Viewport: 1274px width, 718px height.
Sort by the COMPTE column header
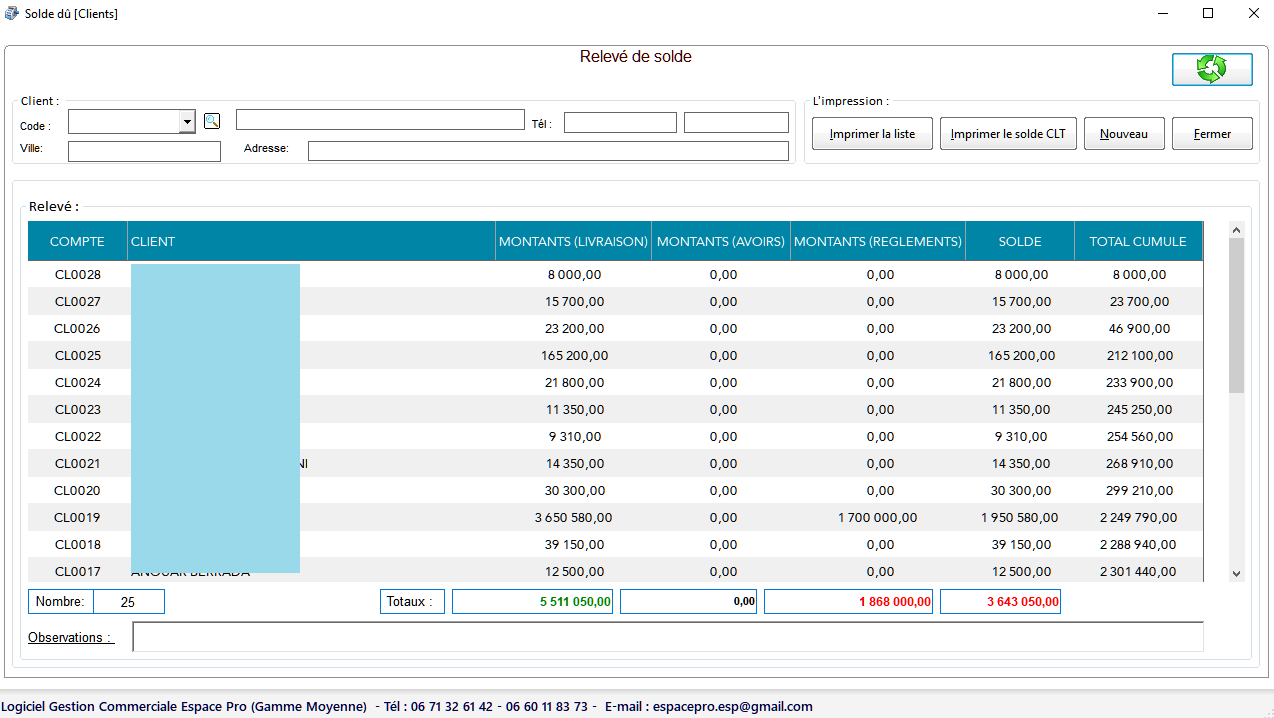[x=77, y=241]
